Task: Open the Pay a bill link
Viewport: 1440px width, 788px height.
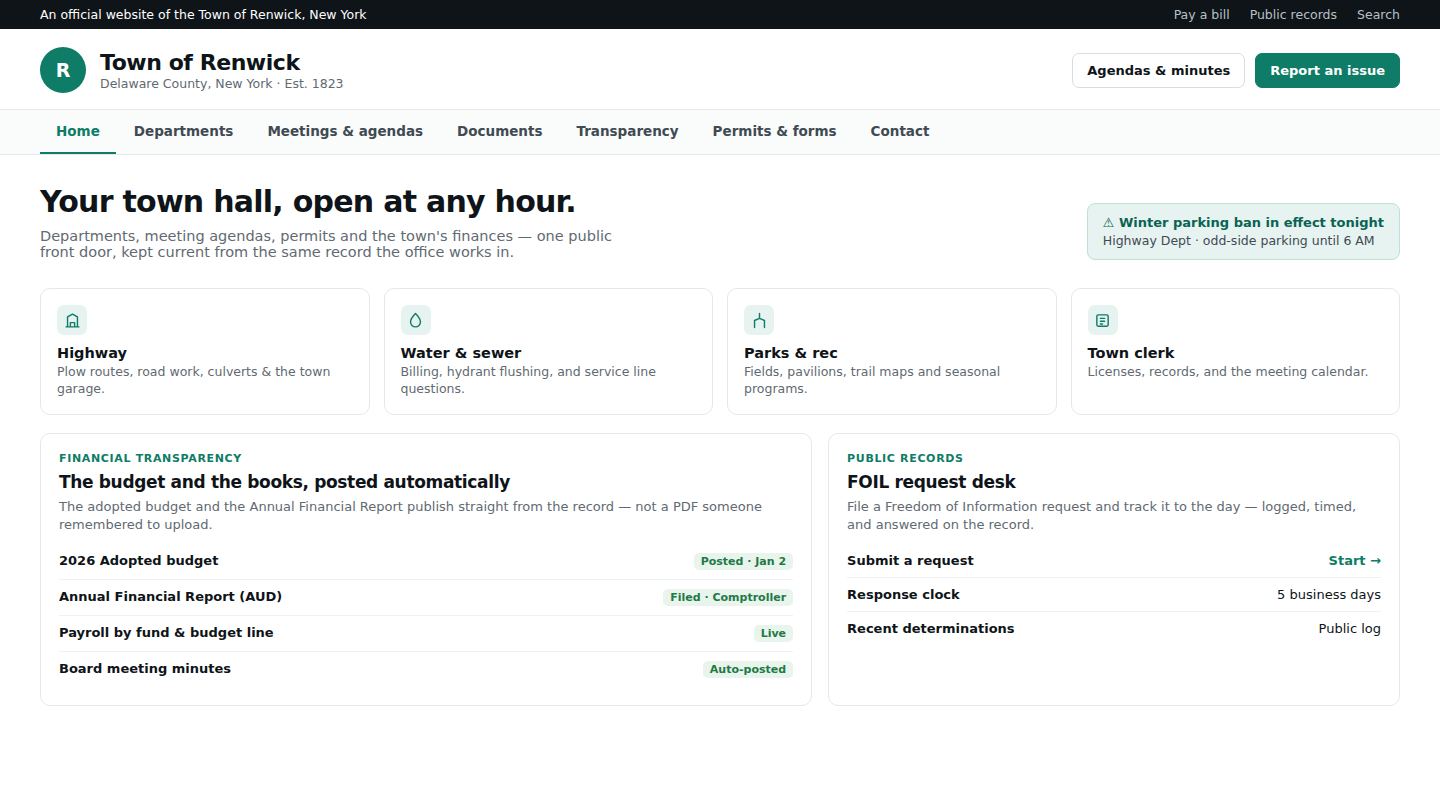Action: click(1201, 15)
